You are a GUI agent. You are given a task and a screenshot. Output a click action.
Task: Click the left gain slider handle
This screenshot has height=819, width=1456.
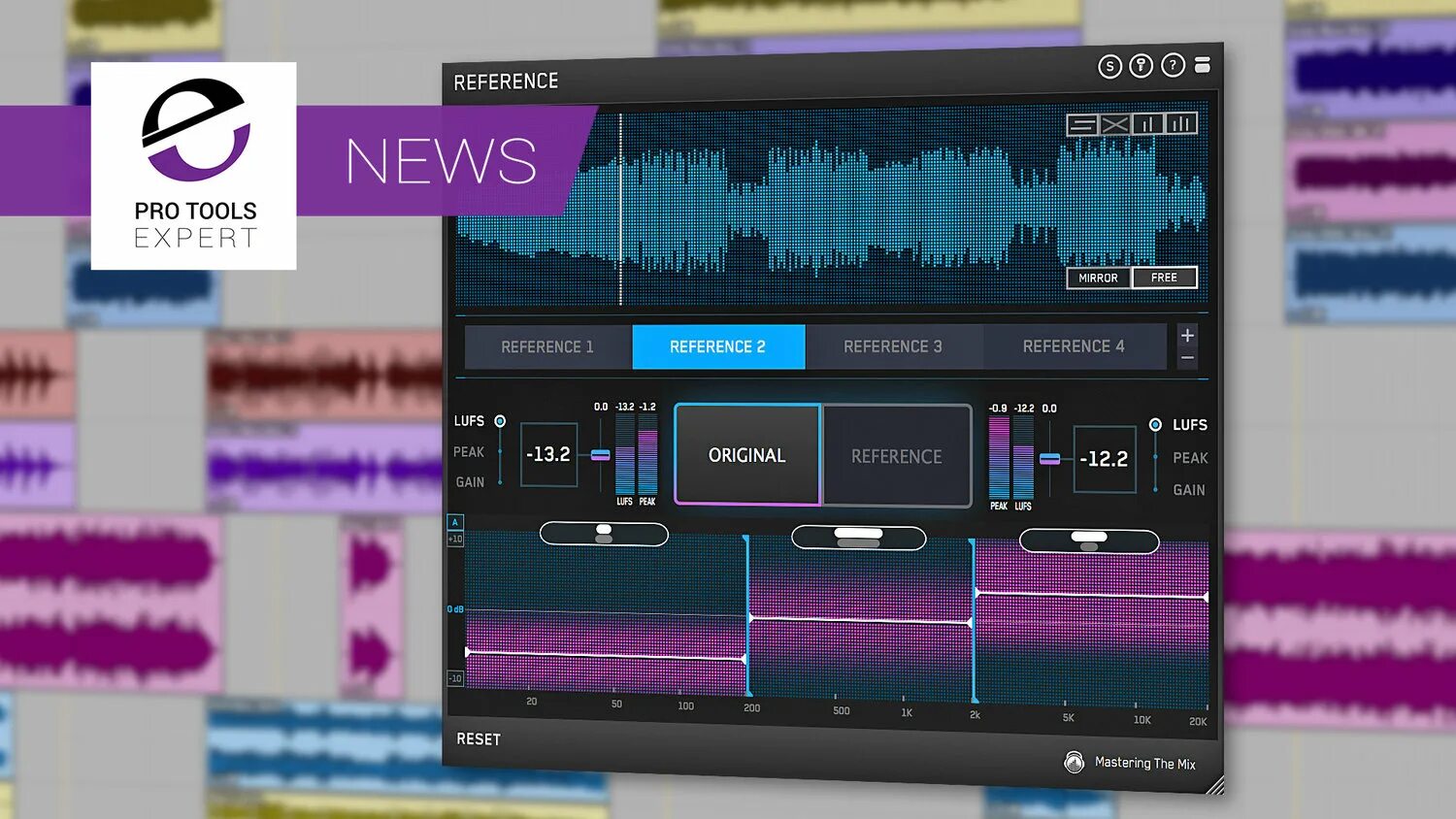click(x=601, y=455)
